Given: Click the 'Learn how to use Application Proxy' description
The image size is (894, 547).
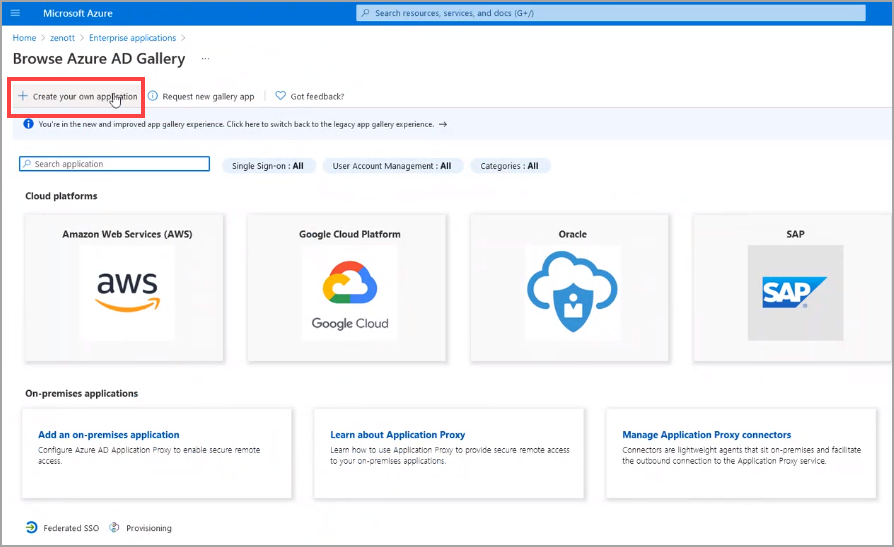Looking at the screenshot, I should pyautogui.click(x=450, y=455).
